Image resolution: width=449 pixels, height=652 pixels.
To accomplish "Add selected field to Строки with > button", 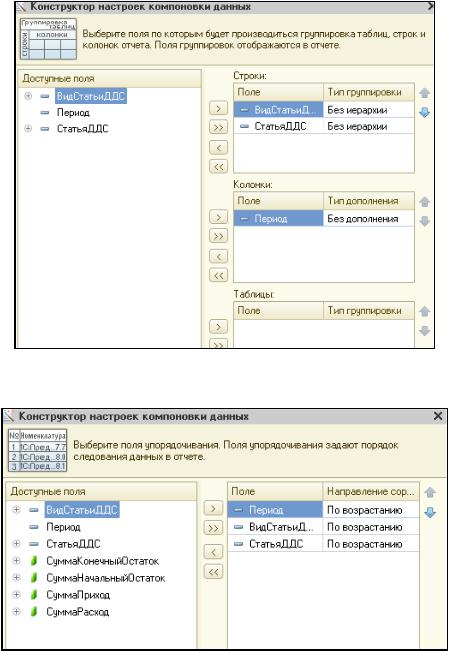I will 218,109.
